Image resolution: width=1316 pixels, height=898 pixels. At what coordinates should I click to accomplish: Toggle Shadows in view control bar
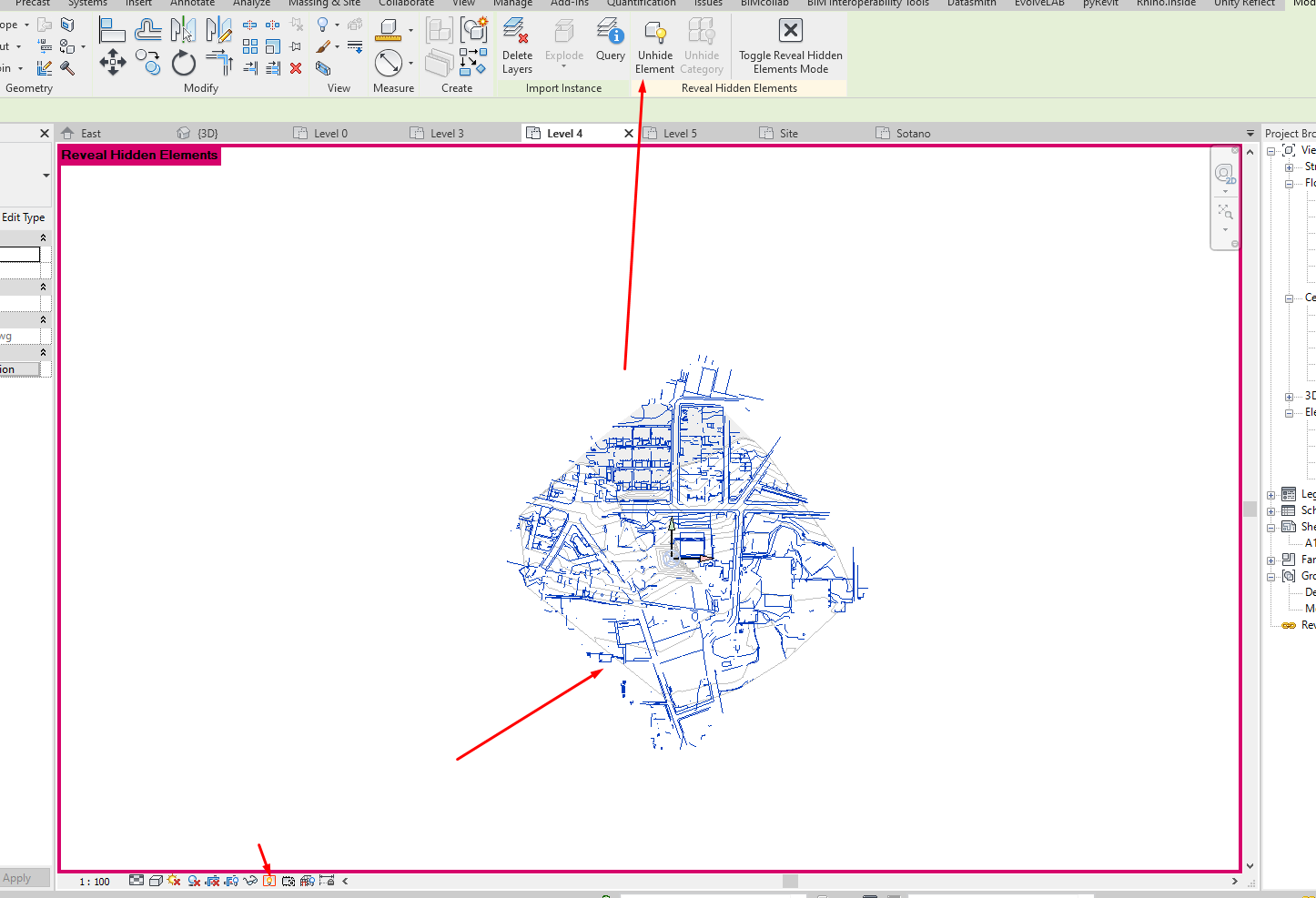194,881
